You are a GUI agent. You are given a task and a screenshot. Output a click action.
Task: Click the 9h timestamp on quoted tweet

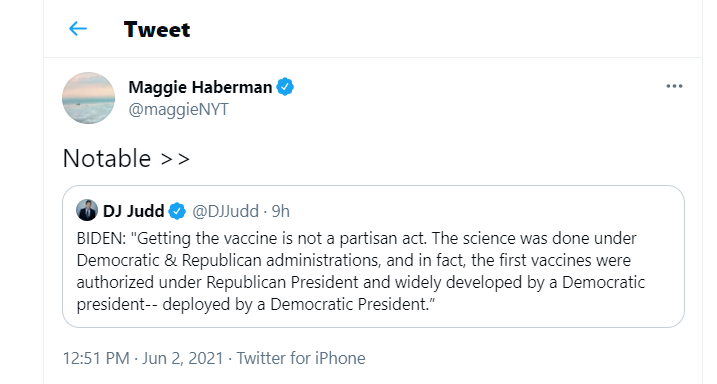coord(281,211)
